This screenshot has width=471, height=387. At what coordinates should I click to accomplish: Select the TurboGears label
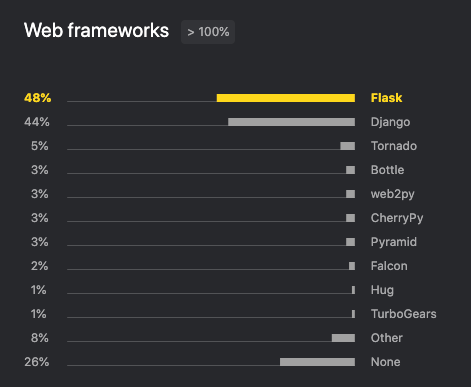tap(404, 314)
